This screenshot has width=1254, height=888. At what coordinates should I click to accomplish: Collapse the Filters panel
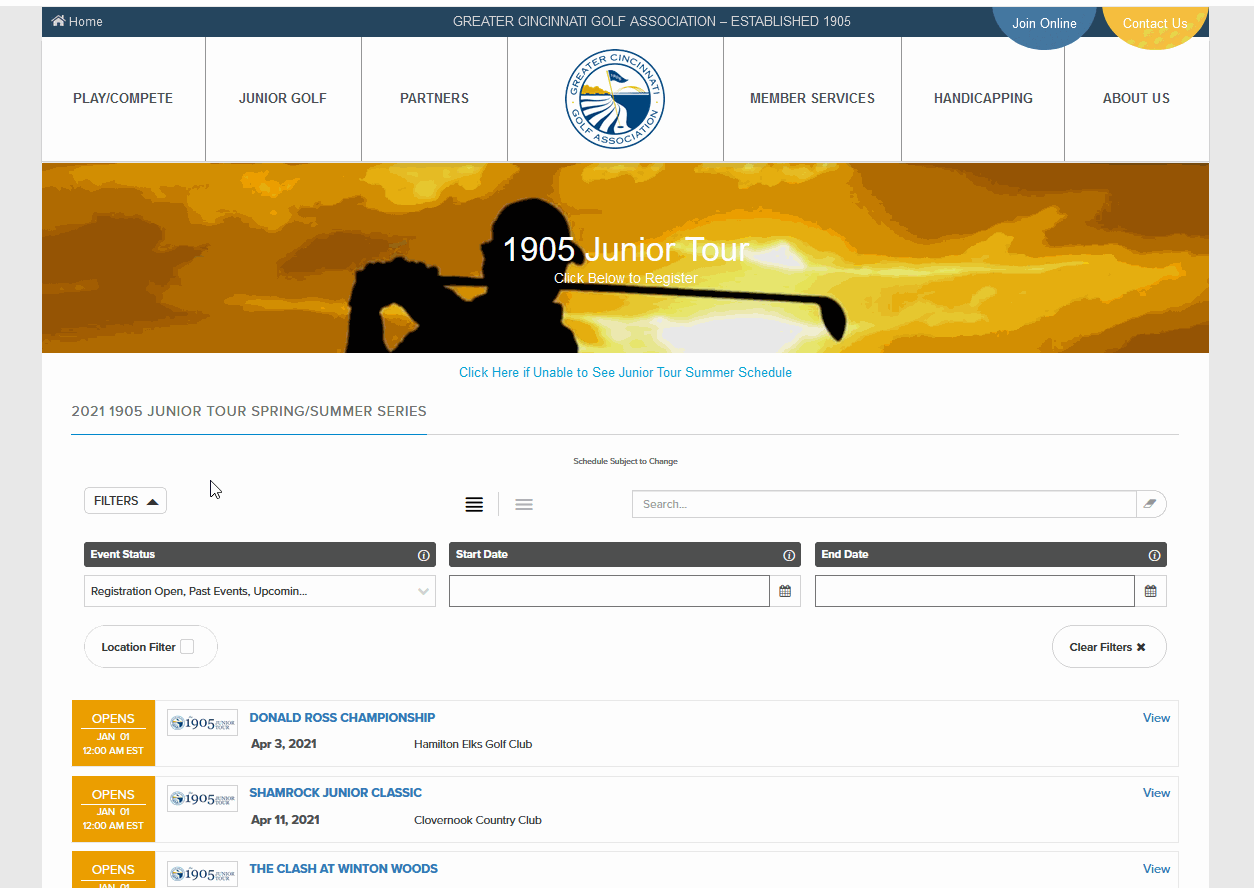tap(125, 501)
